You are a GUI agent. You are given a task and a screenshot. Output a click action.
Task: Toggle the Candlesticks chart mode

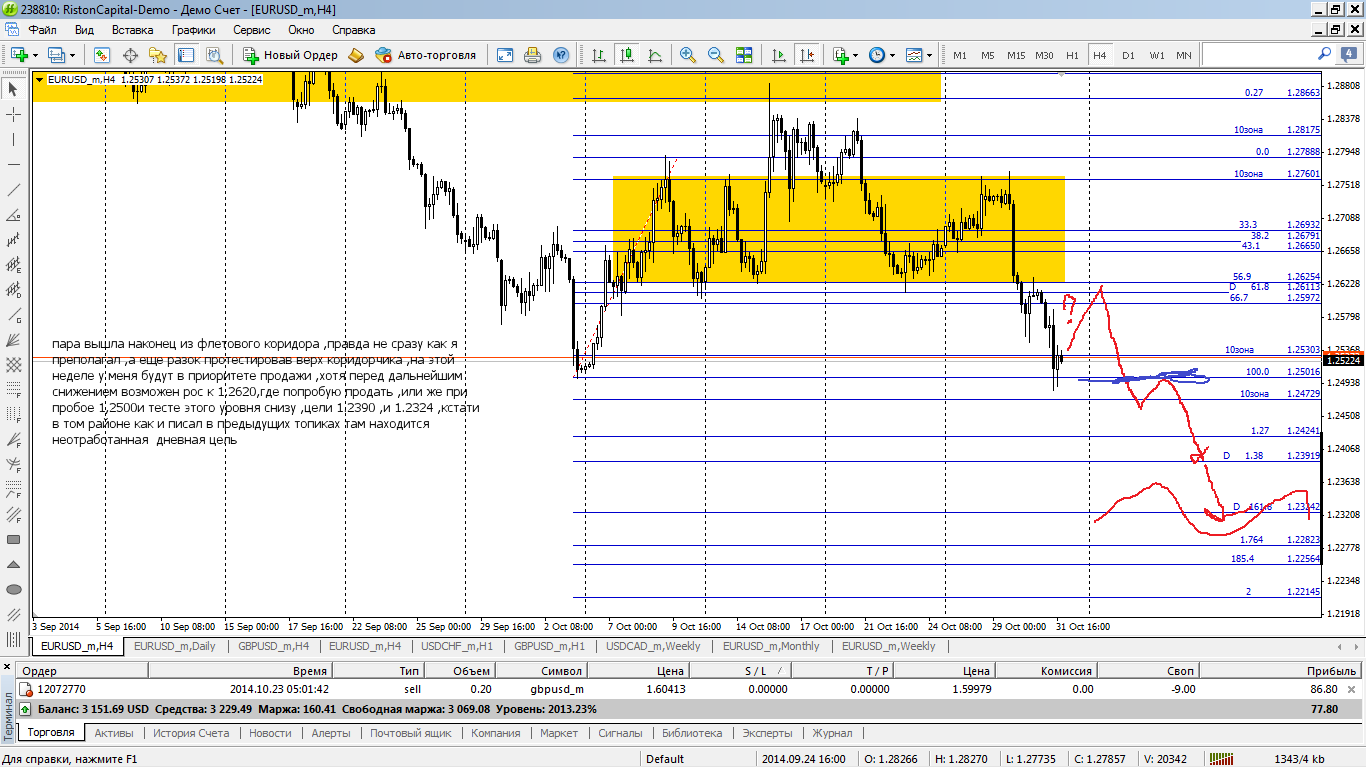(627, 55)
